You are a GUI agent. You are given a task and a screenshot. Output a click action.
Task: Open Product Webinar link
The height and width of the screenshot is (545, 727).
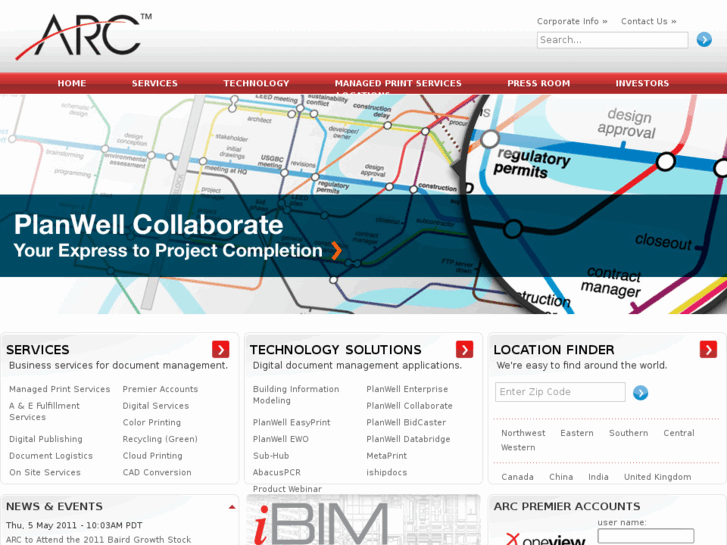(x=287, y=489)
